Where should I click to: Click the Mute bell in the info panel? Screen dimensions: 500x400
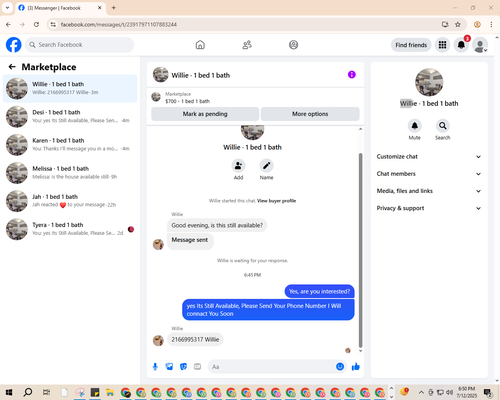[x=414, y=126]
